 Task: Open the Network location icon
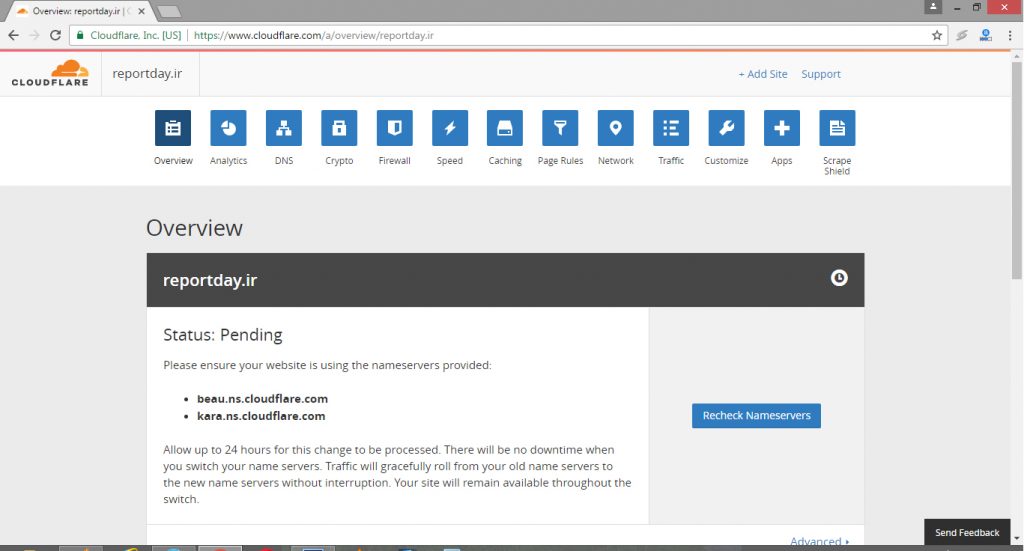pyautogui.click(x=616, y=128)
